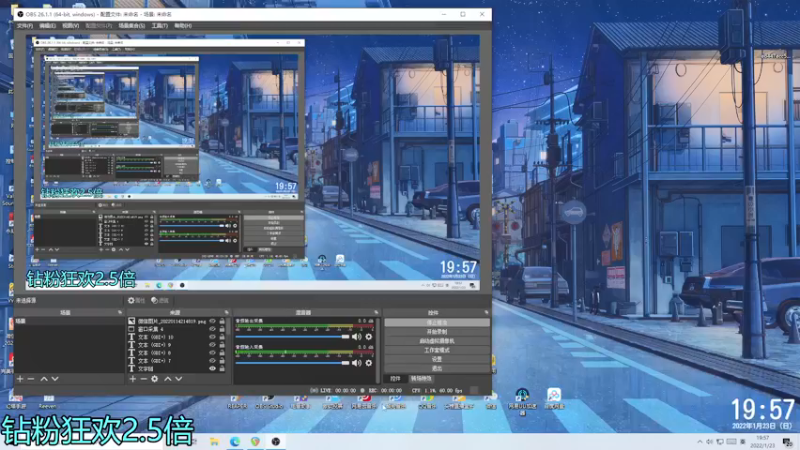Screen dimensions: 800x450
Task: Lock the 文本 (GDI+) 8 source
Action: coord(222,353)
